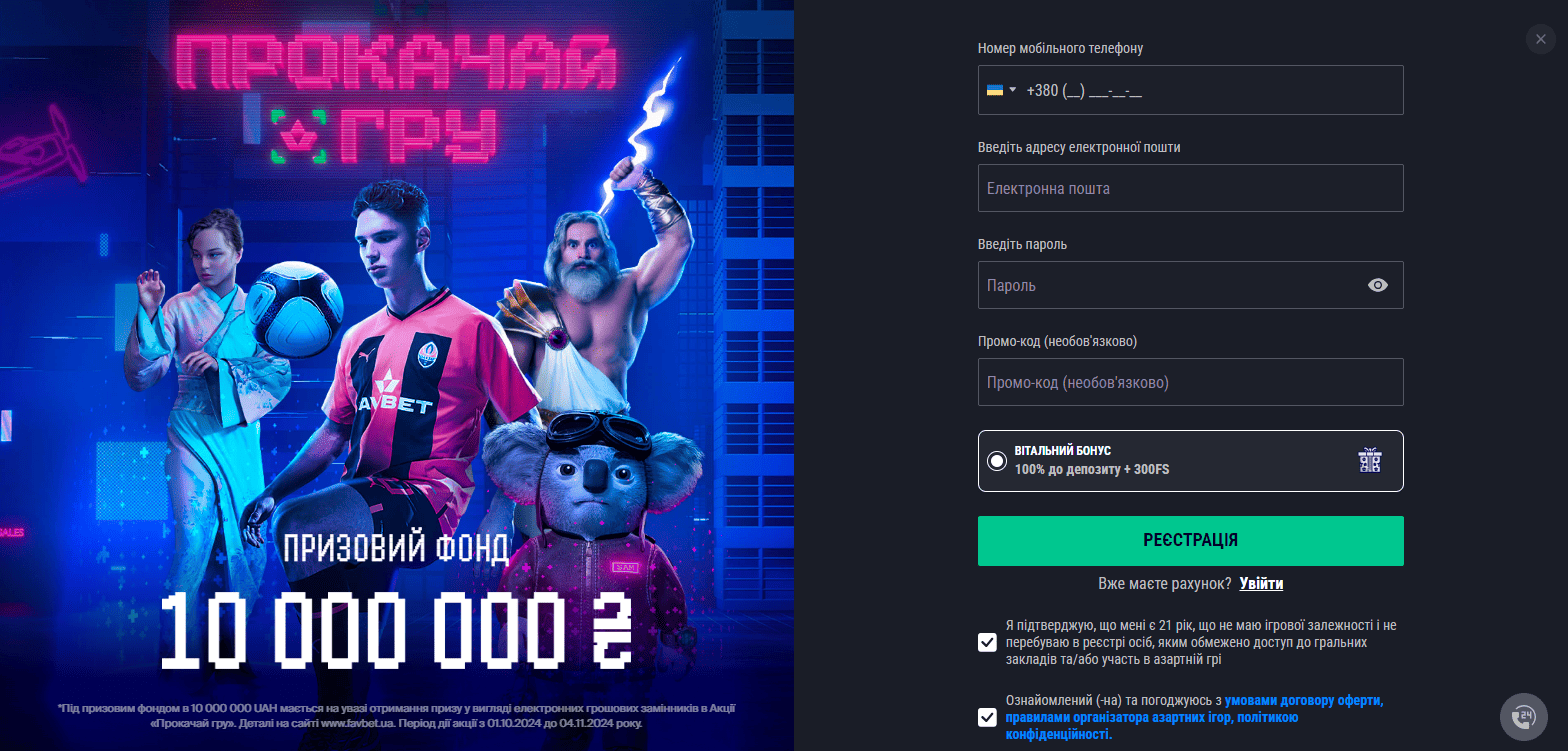Select the Вітальний бонус radio button
This screenshot has height=751, width=1568.
(996, 461)
